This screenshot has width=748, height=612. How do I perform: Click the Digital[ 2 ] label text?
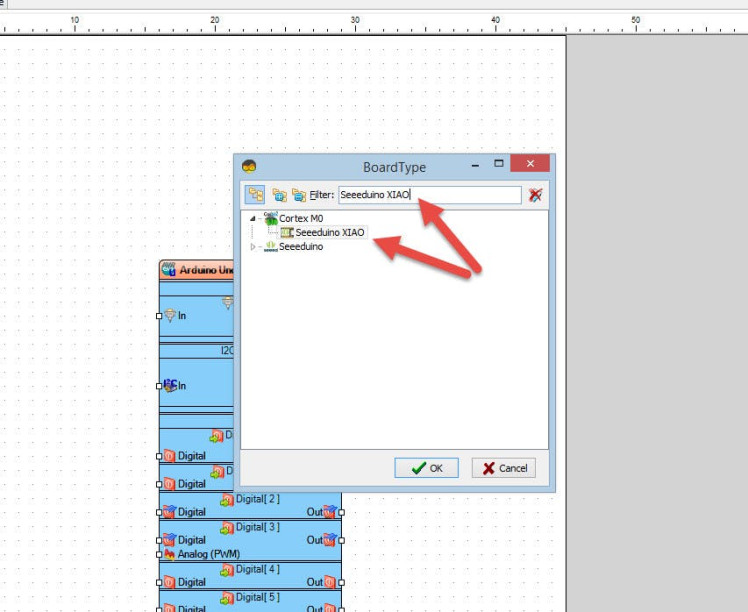click(258, 499)
